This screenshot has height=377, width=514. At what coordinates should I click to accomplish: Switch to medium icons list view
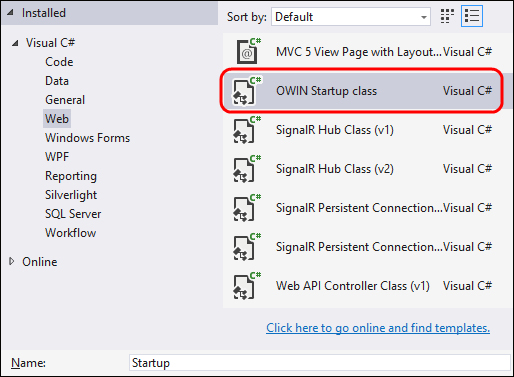[472, 16]
